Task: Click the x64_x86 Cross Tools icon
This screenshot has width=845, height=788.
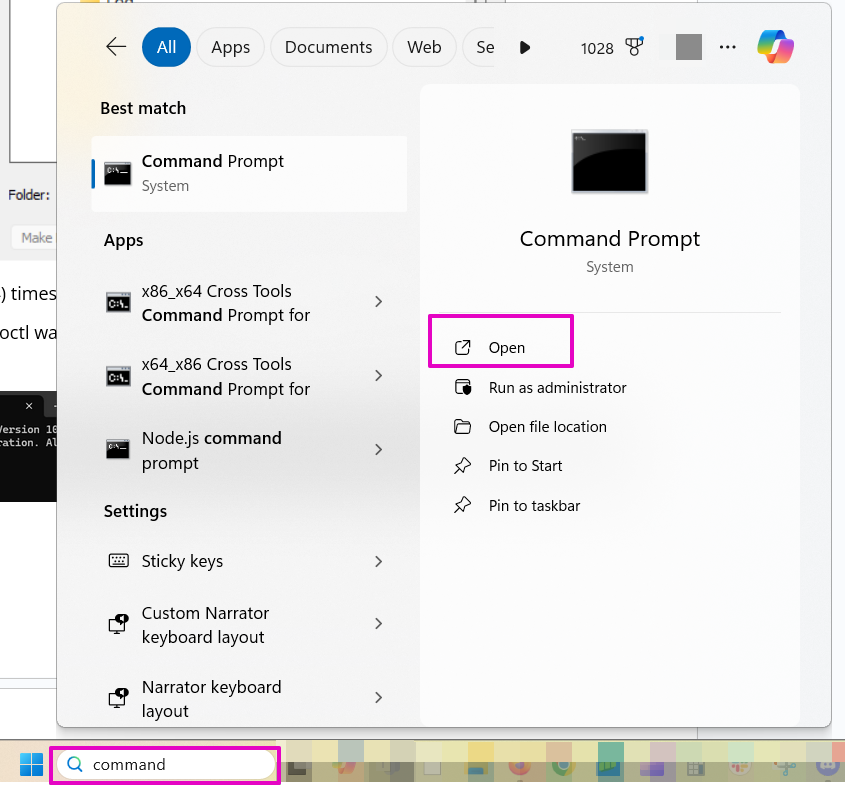Action: (118, 376)
